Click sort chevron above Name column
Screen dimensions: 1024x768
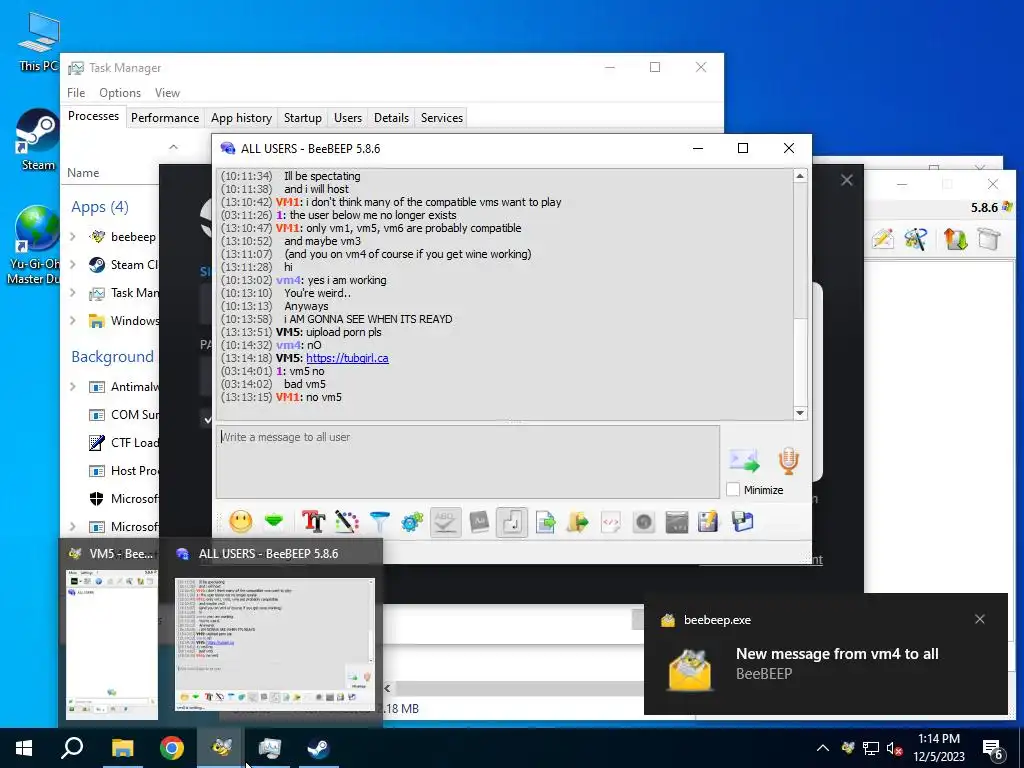point(173,147)
